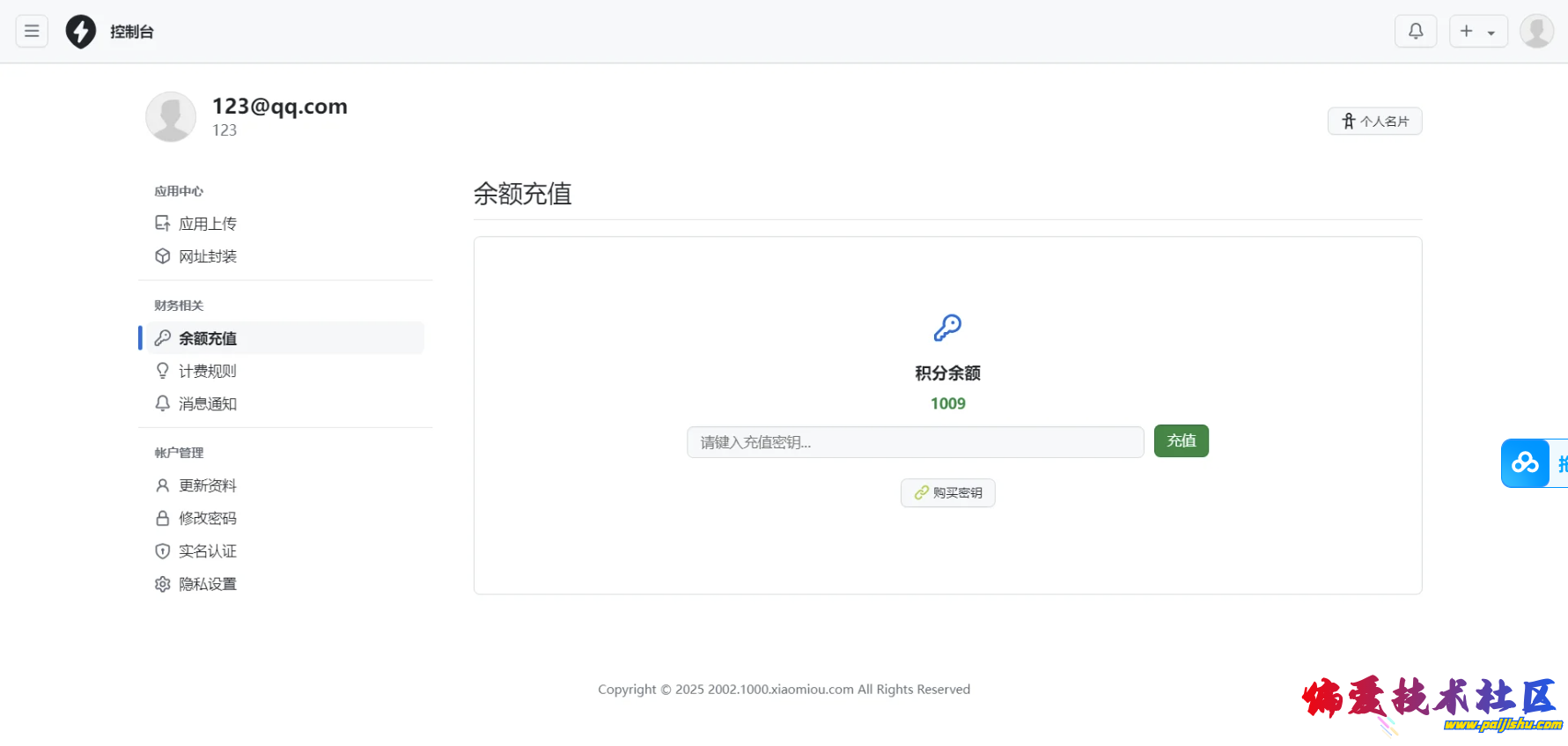The height and width of the screenshot is (746, 1568).
Task: Open 更新资料 account page
Action: click(207, 485)
